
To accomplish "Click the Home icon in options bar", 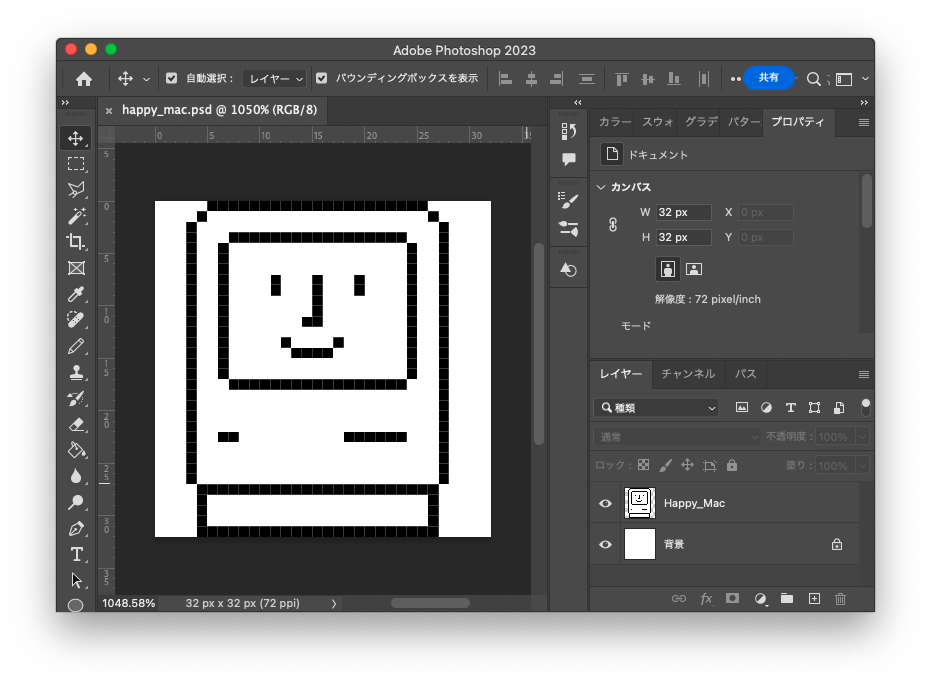I will click(84, 78).
